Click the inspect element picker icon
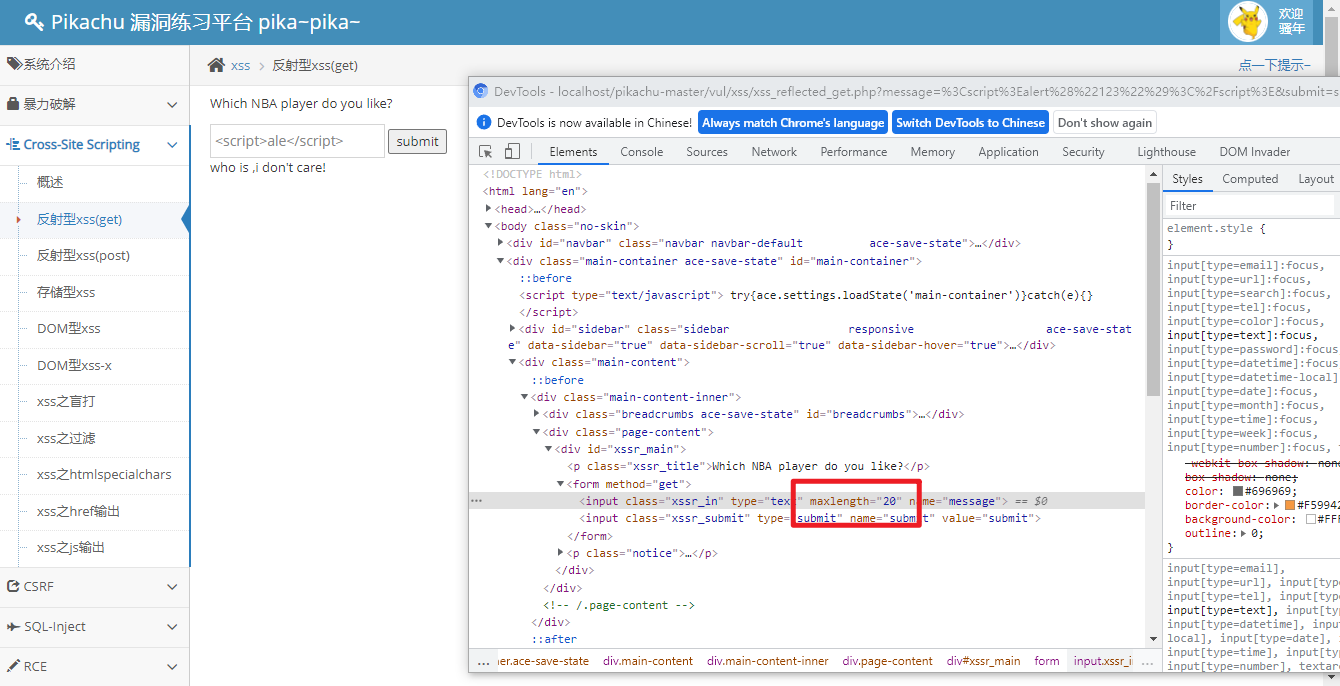 (486, 152)
